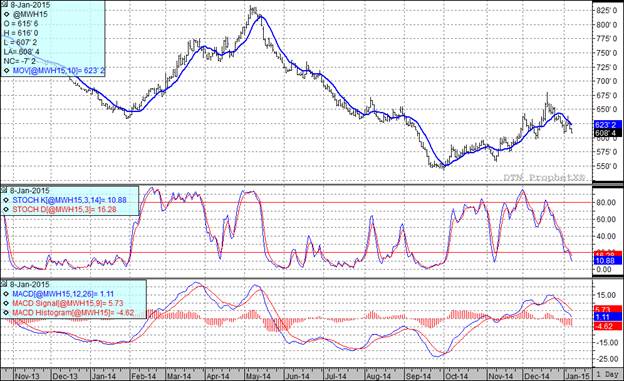Click the last value LA= 608'4
This screenshot has height=381, width=624.
point(21,52)
